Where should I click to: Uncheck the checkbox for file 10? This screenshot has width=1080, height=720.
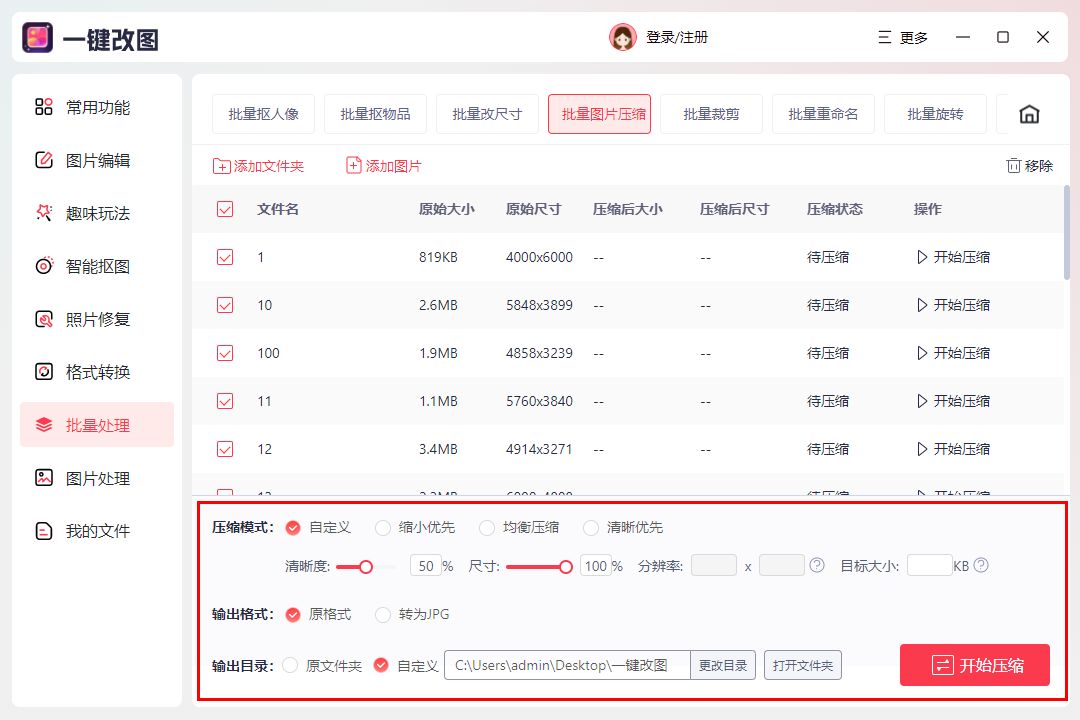click(225, 305)
